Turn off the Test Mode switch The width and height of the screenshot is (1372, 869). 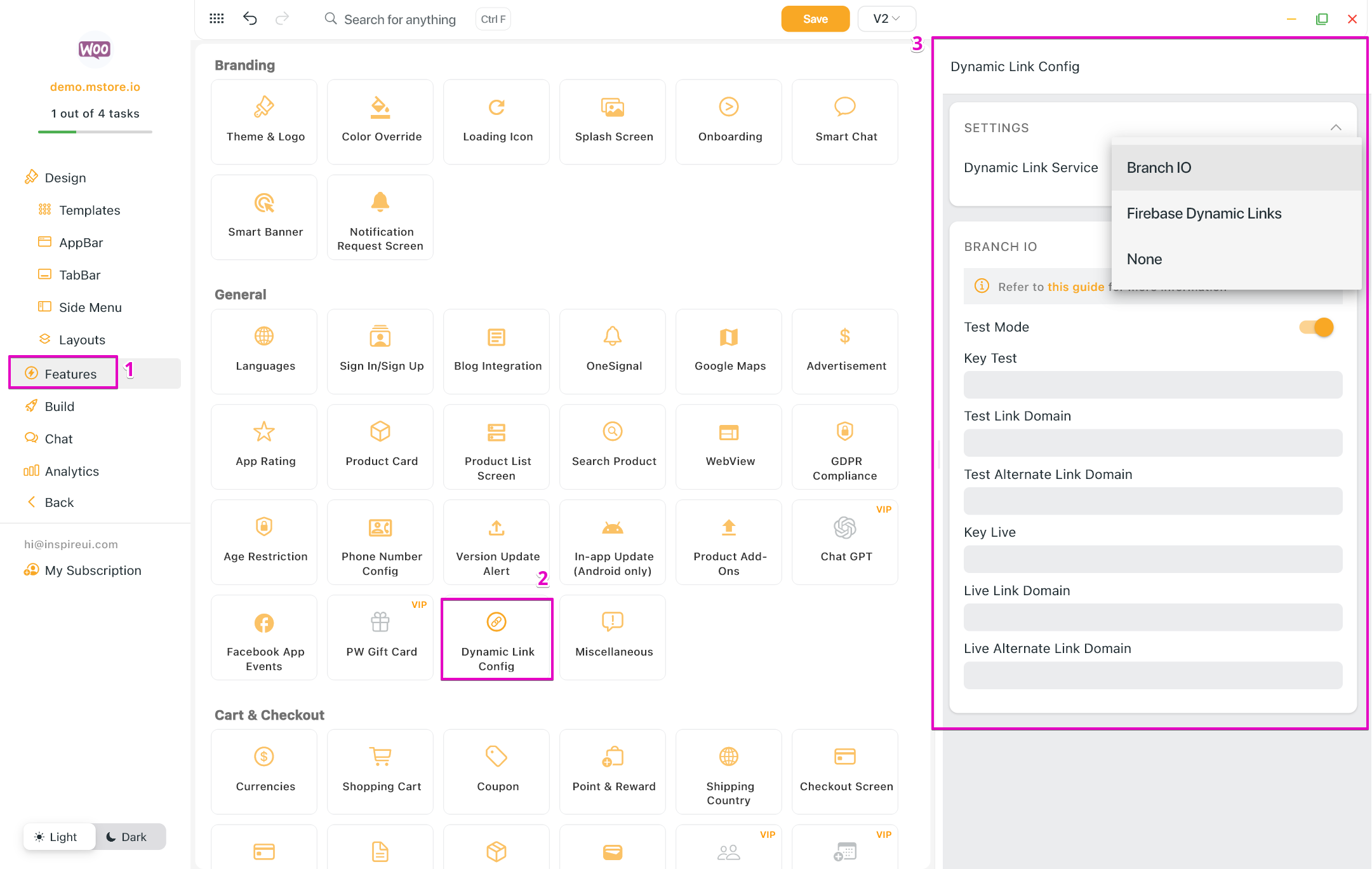click(1316, 327)
